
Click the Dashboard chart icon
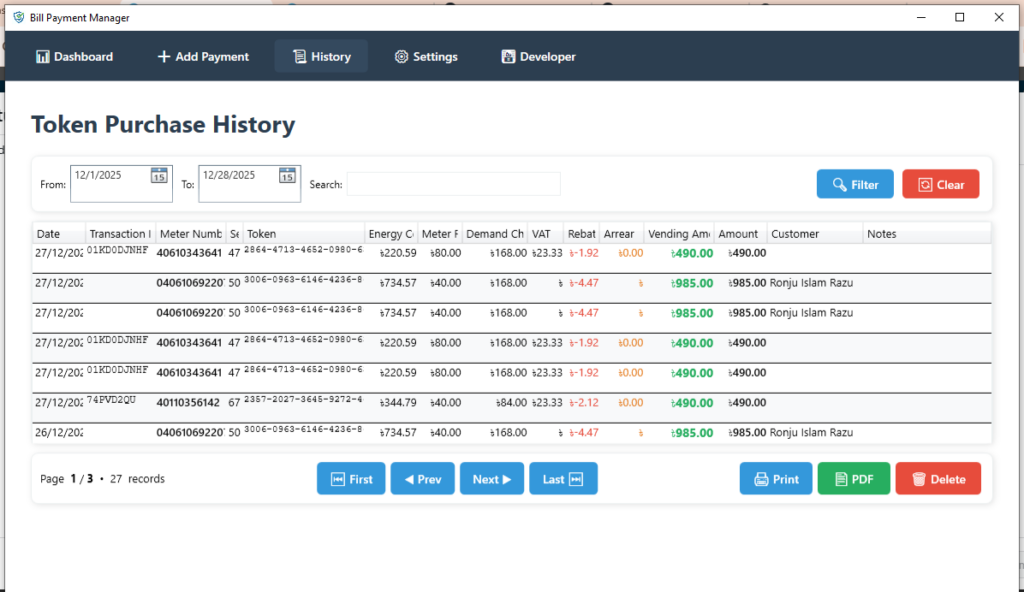click(43, 57)
